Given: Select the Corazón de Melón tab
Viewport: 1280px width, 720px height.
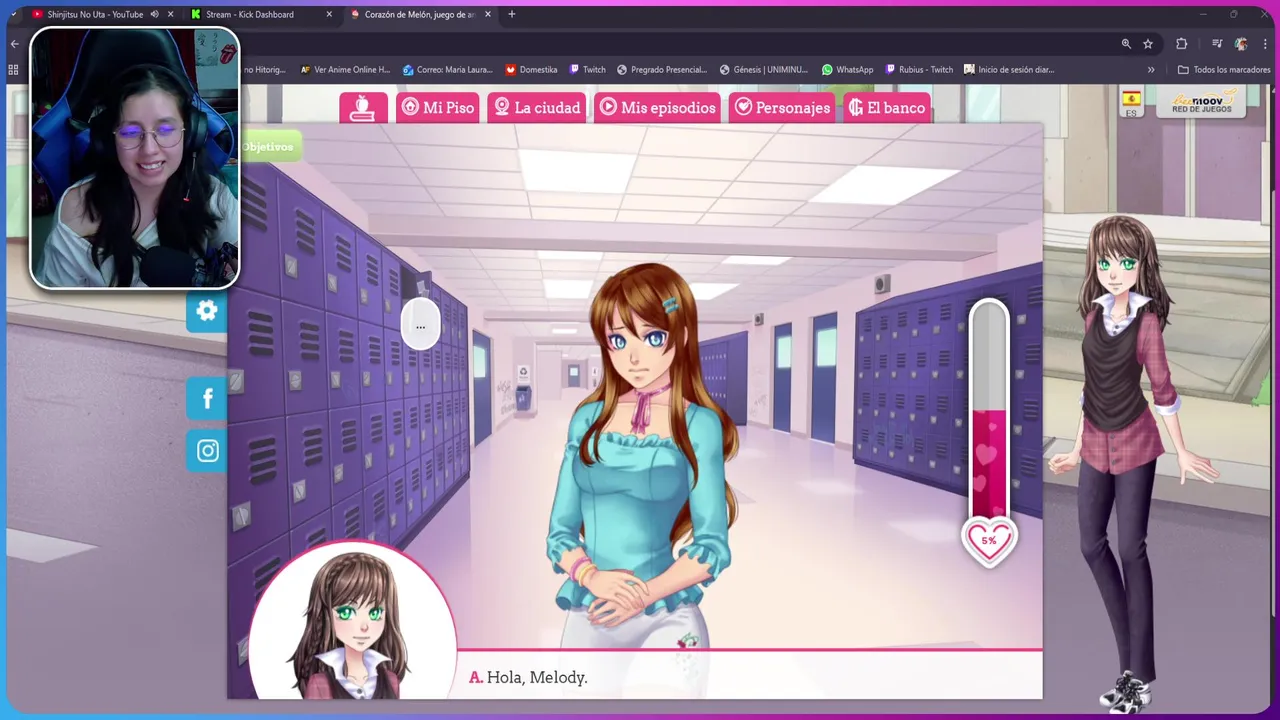Looking at the screenshot, I should 419,14.
